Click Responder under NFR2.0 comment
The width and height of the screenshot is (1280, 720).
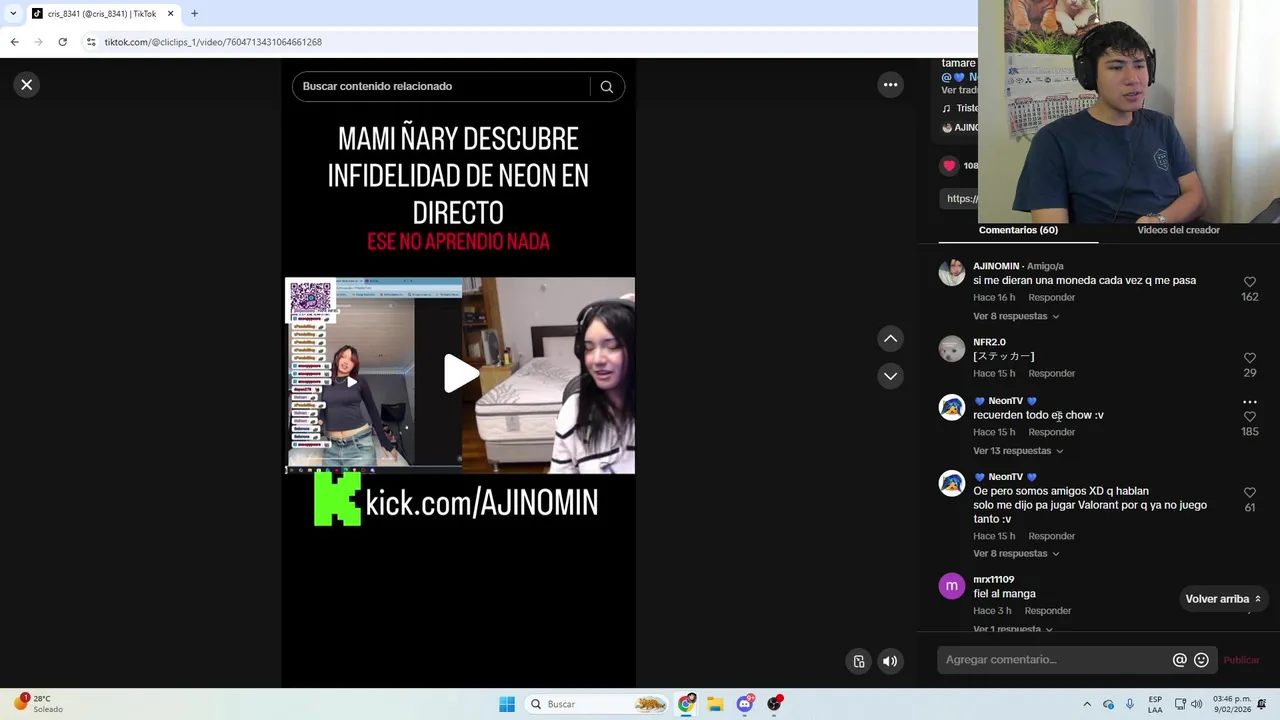(x=1052, y=374)
